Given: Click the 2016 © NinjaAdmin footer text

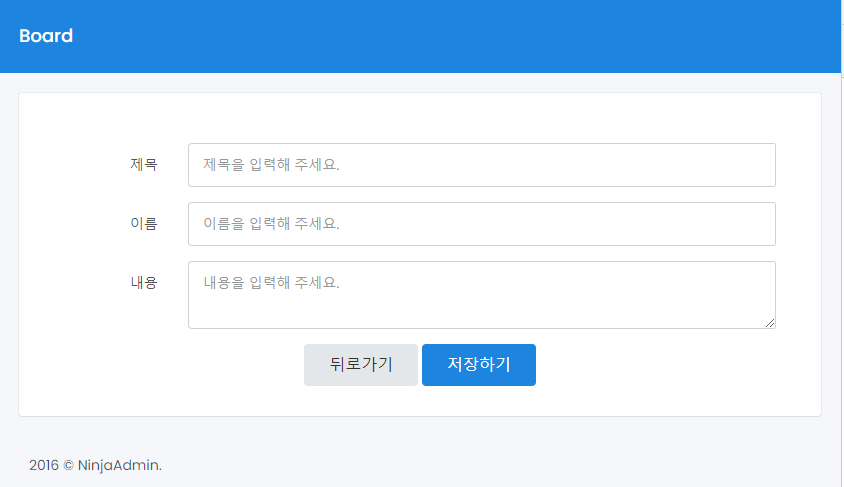Looking at the screenshot, I should (95, 465).
